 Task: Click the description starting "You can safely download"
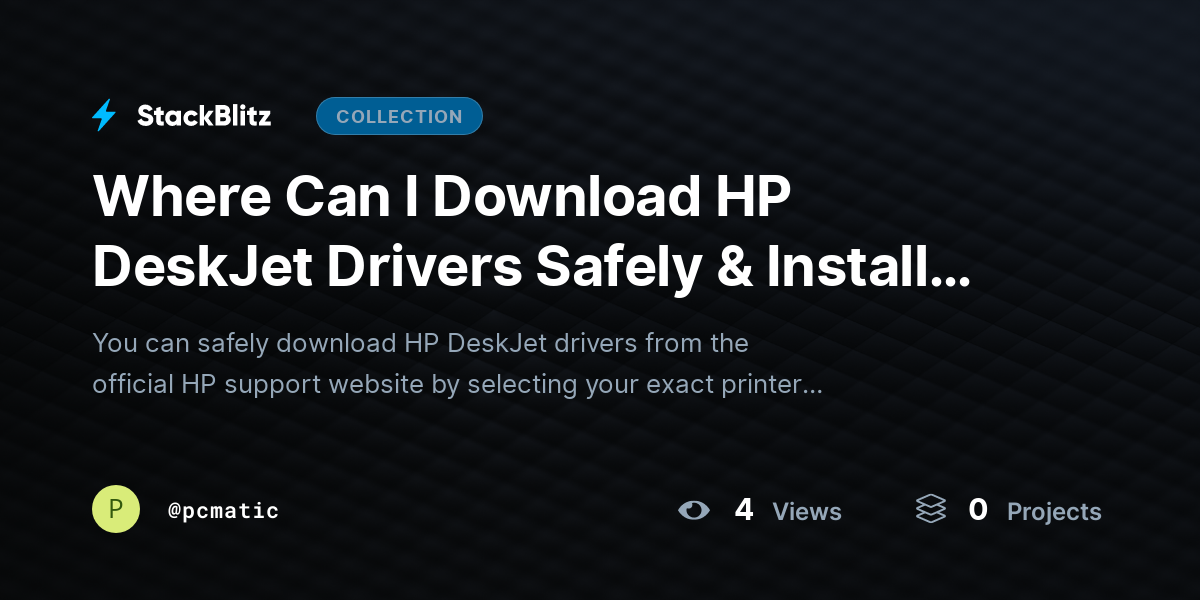(457, 364)
